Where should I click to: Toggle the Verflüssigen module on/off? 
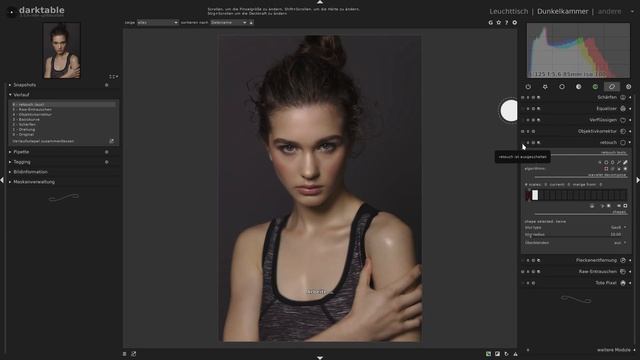point(523,120)
